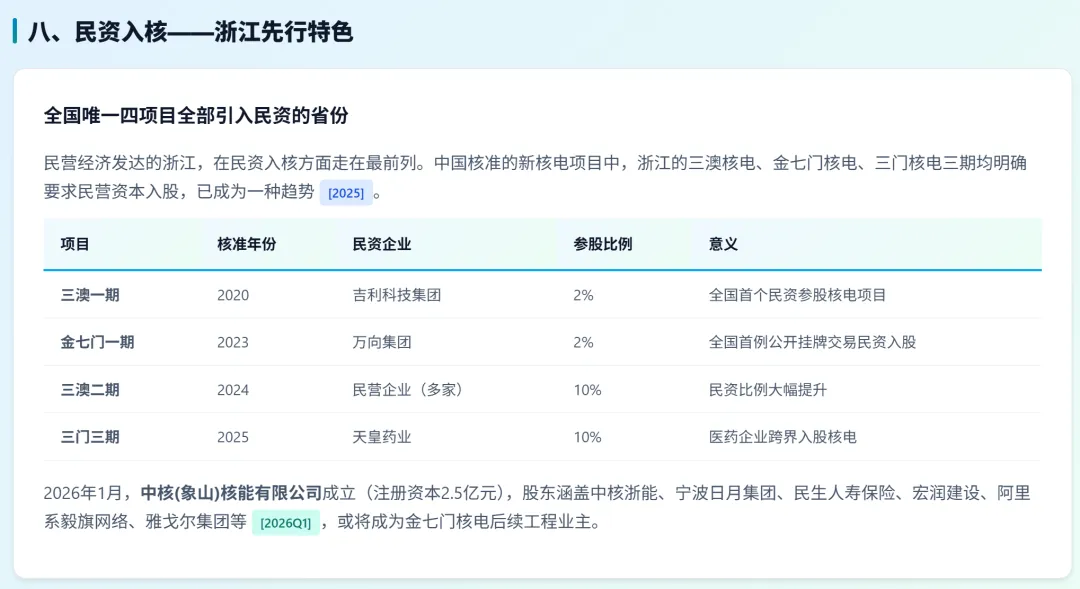Viewport: 1080px width, 589px height.
Task: Click the 天皇药业 cell
Action: 382,437
